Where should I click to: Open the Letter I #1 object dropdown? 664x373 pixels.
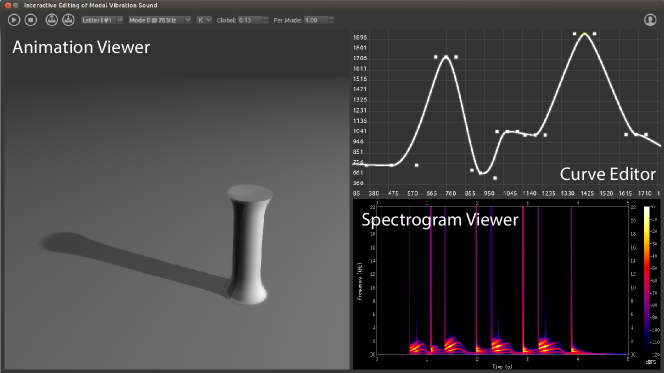tap(102, 20)
